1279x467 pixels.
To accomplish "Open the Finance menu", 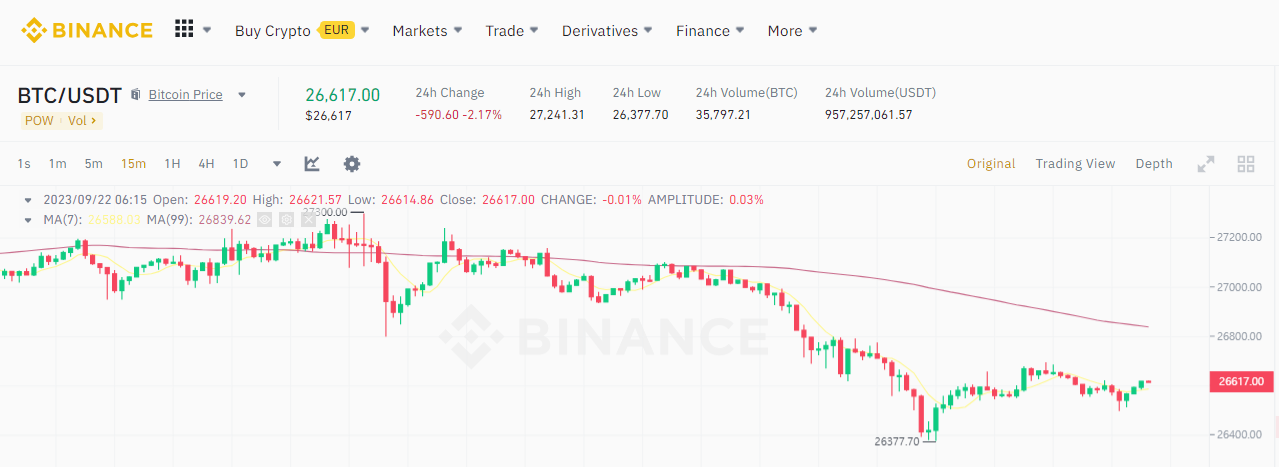I will point(703,30).
